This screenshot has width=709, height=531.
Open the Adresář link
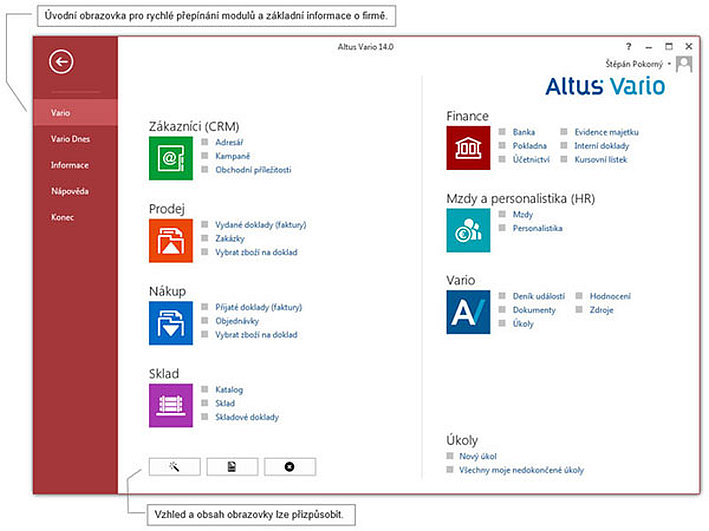point(229,142)
